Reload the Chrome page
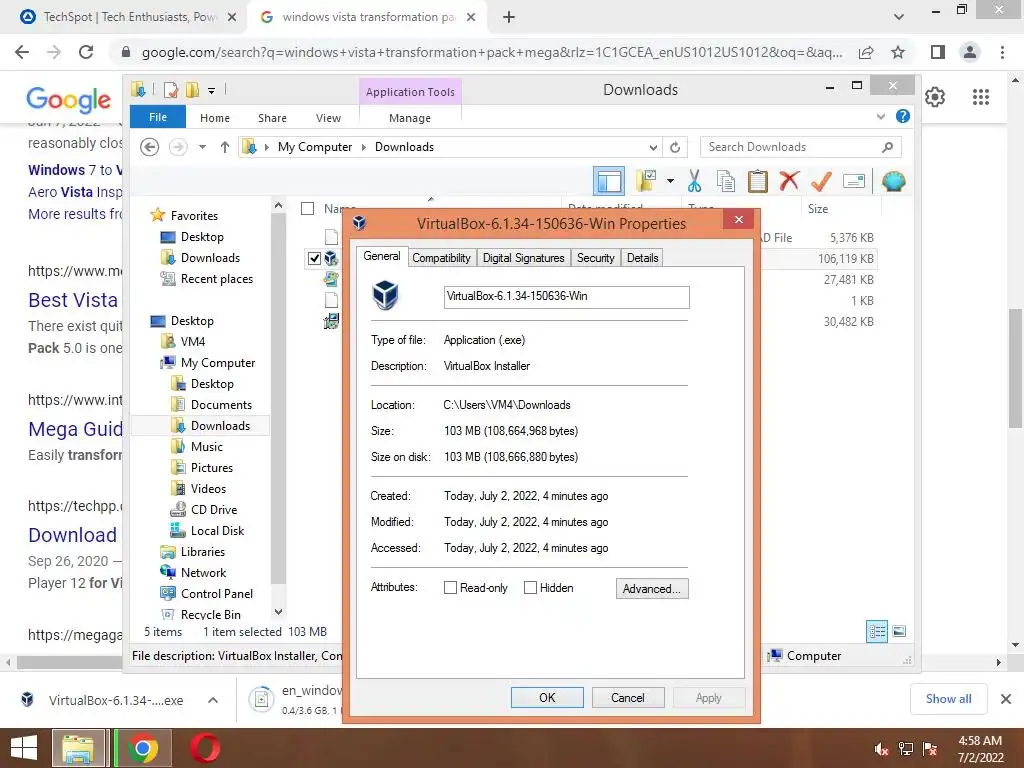The width and height of the screenshot is (1024, 768). pos(86,52)
